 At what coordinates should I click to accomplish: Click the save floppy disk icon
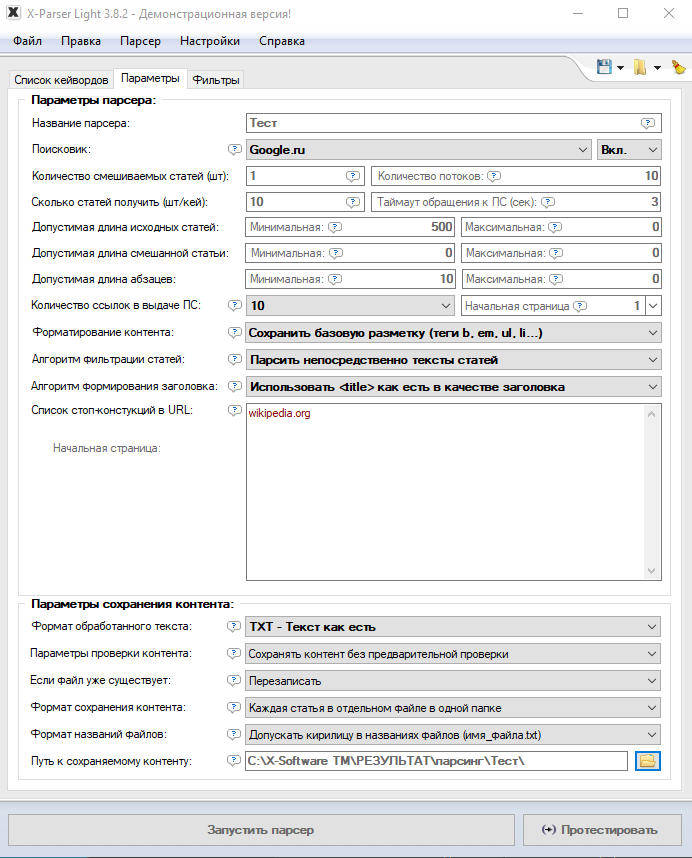coord(604,67)
